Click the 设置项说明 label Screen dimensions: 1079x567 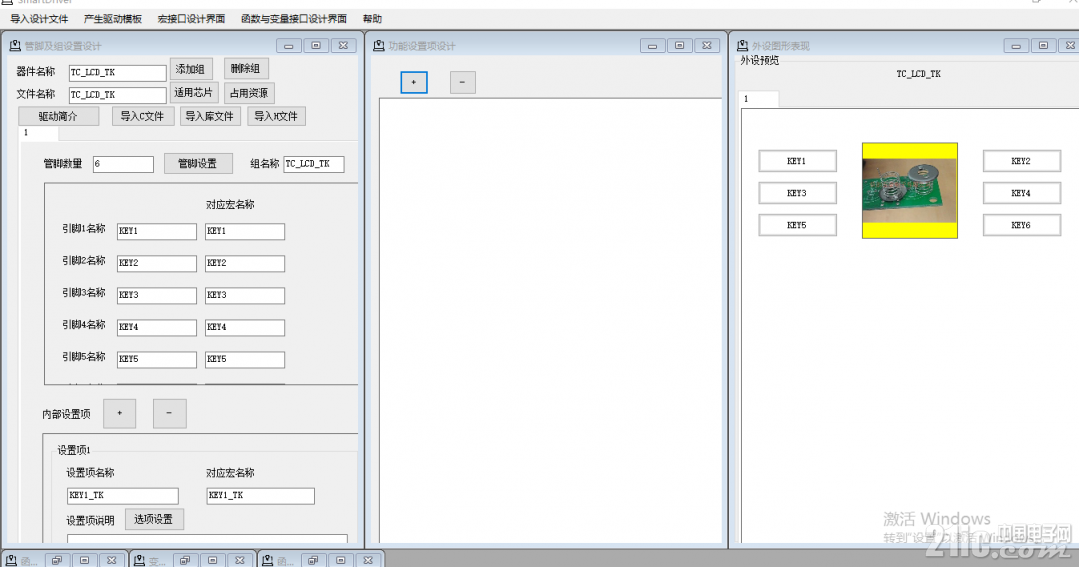[90, 520]
